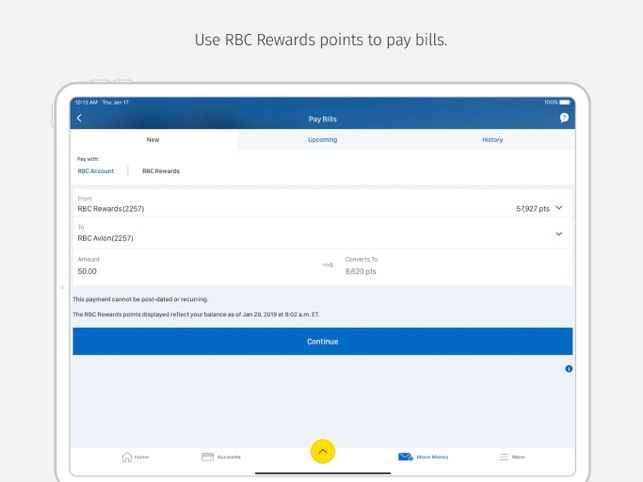
Task: Select RBC Account as pay-with option
Action: (96, 171)
